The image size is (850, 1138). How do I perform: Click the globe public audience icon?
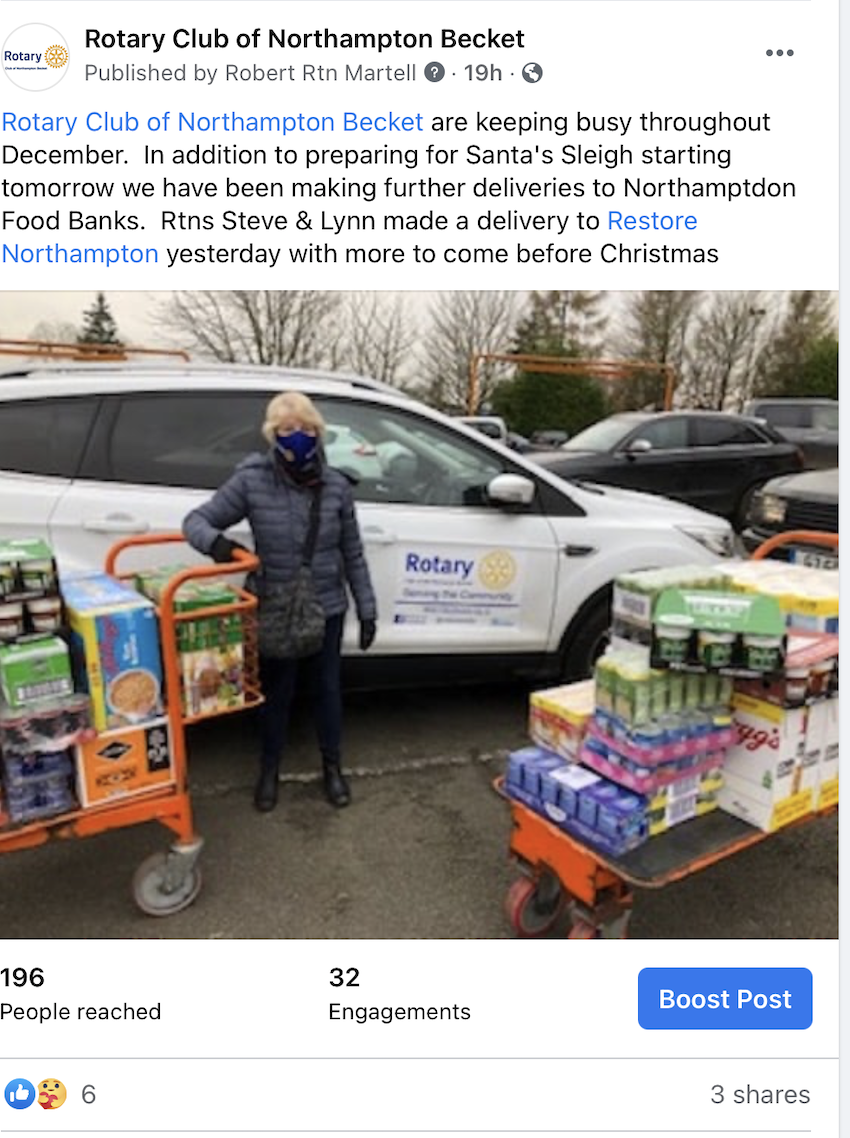pos(532,73)
